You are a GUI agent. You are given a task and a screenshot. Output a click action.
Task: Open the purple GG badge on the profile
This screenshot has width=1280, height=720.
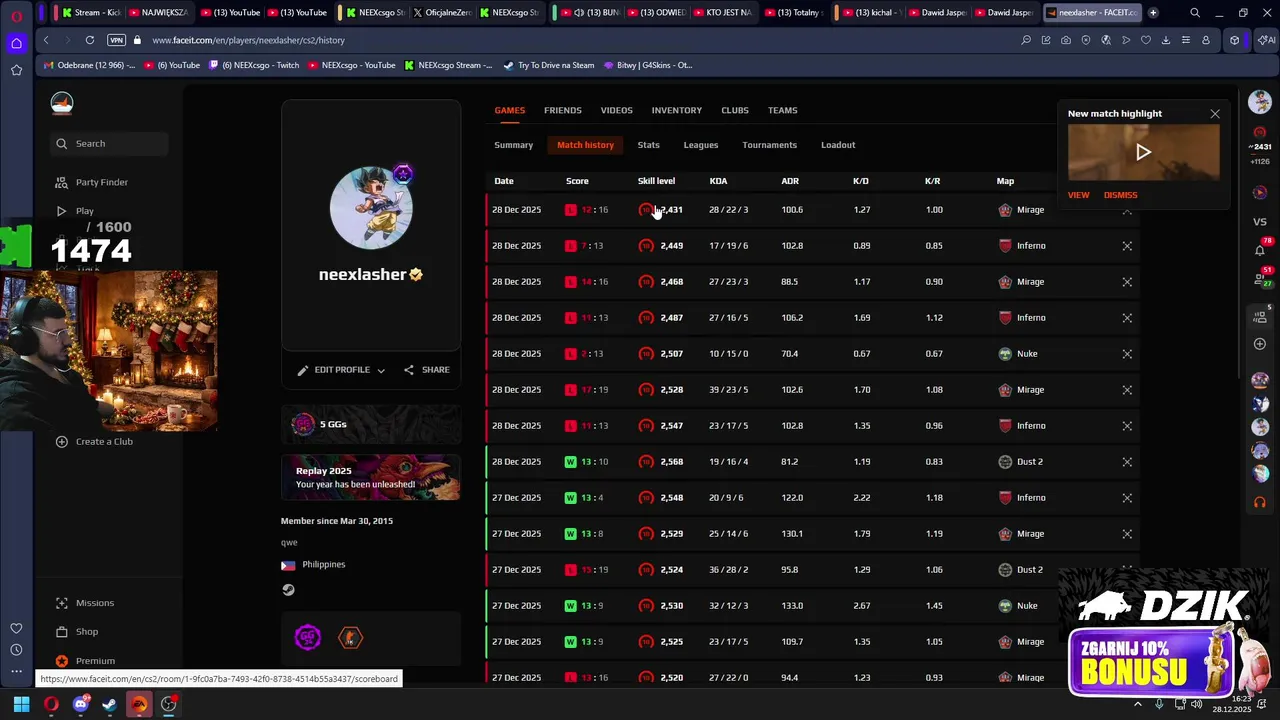tap(308, 637)
